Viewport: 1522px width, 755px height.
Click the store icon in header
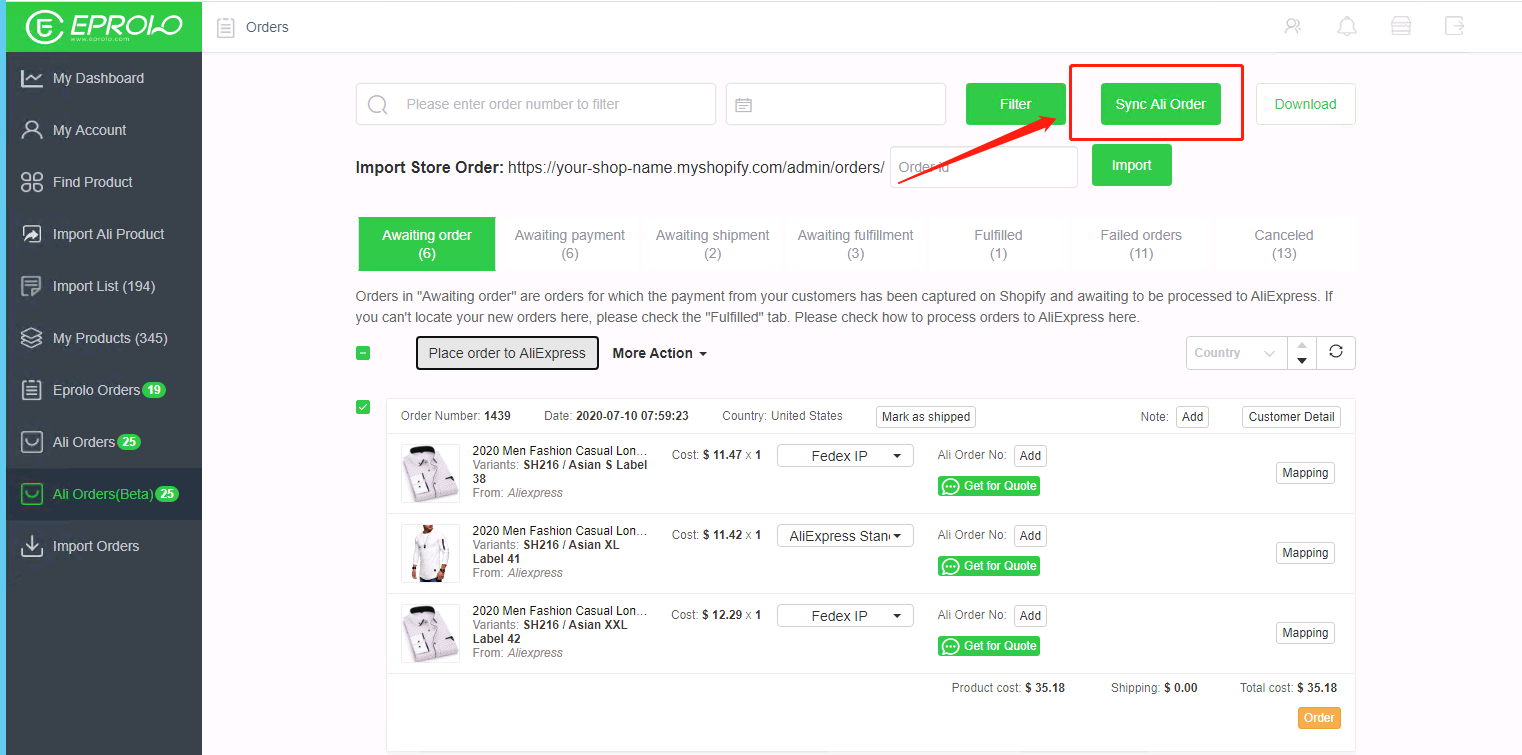click(1401, 26)
